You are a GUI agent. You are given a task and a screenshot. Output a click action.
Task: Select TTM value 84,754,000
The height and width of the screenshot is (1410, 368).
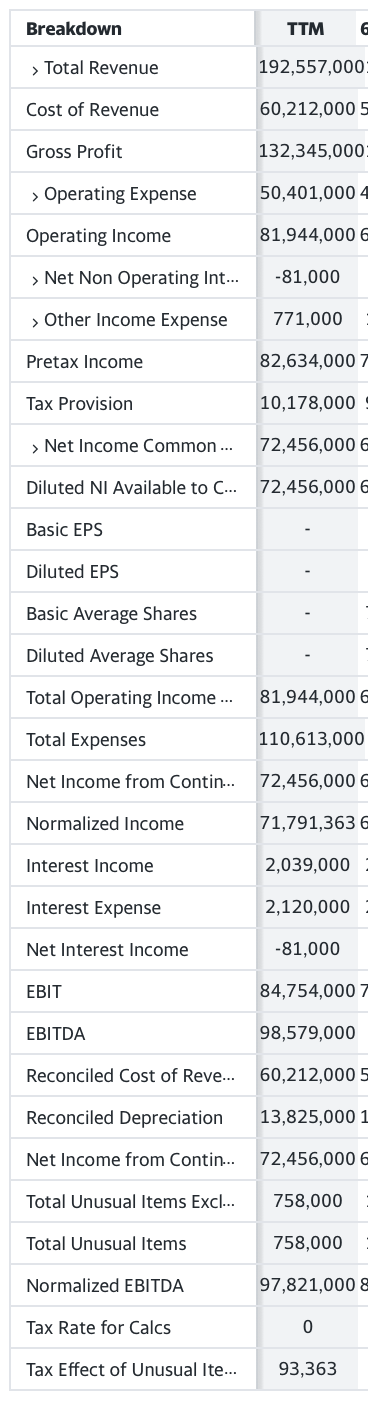pyautogui.click(x=307, y=992)
